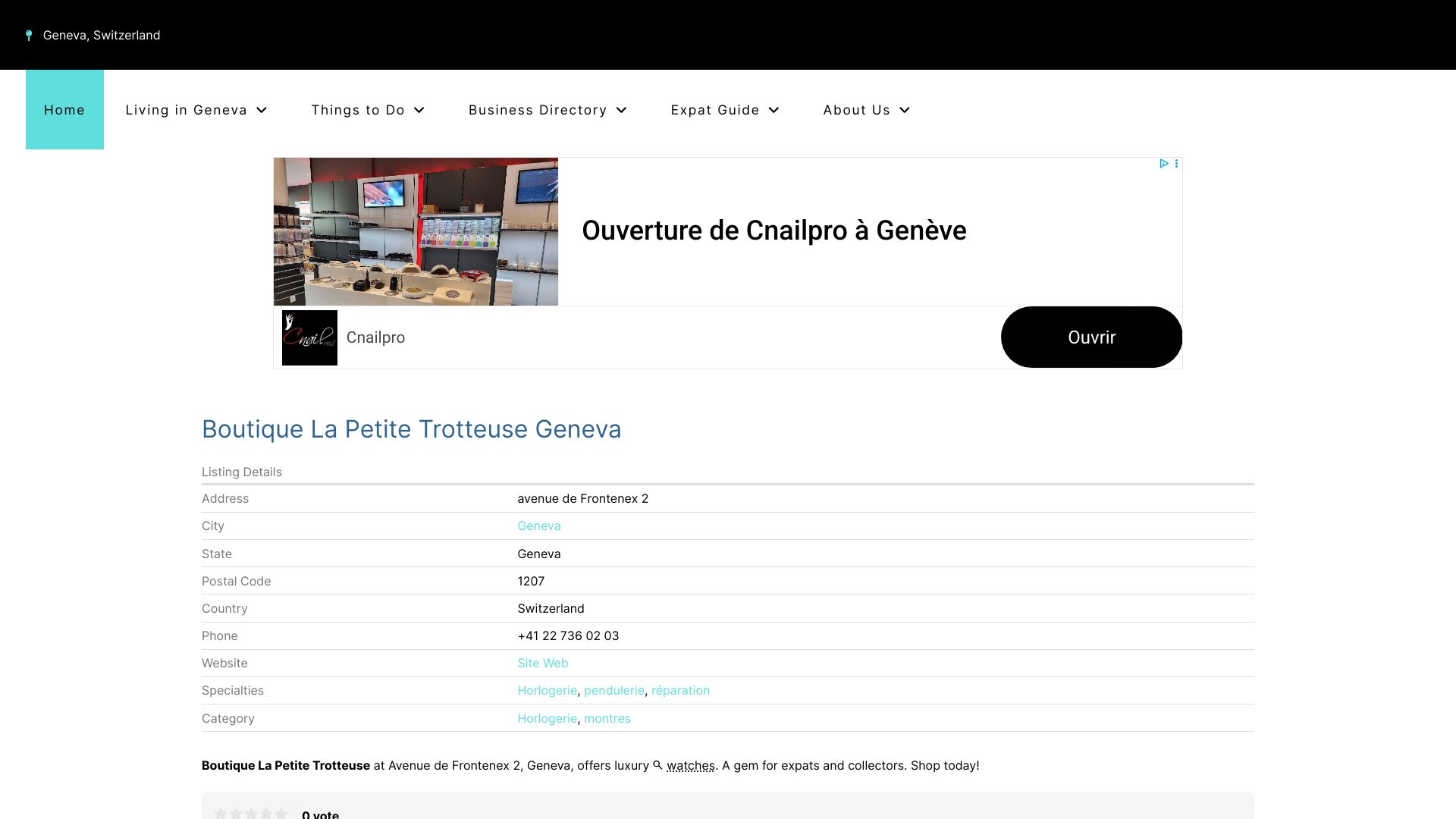The width and height of the screenshot is (1456, 819).
Task: Click the pendulerie specialty link
Action: tap(613, 690)
